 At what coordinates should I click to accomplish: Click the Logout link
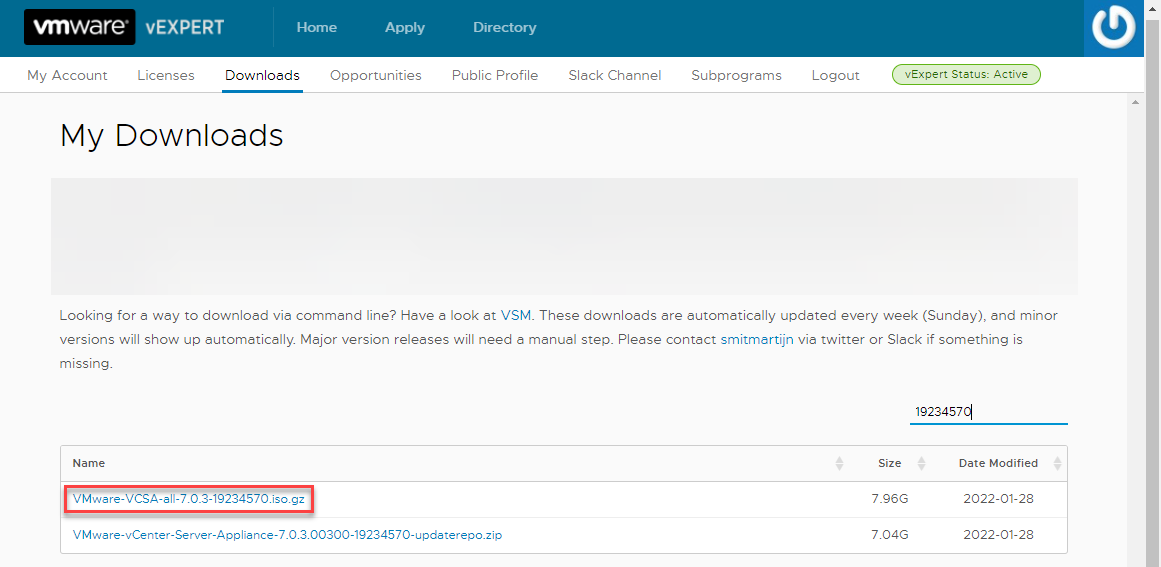(x=835, y=76)
